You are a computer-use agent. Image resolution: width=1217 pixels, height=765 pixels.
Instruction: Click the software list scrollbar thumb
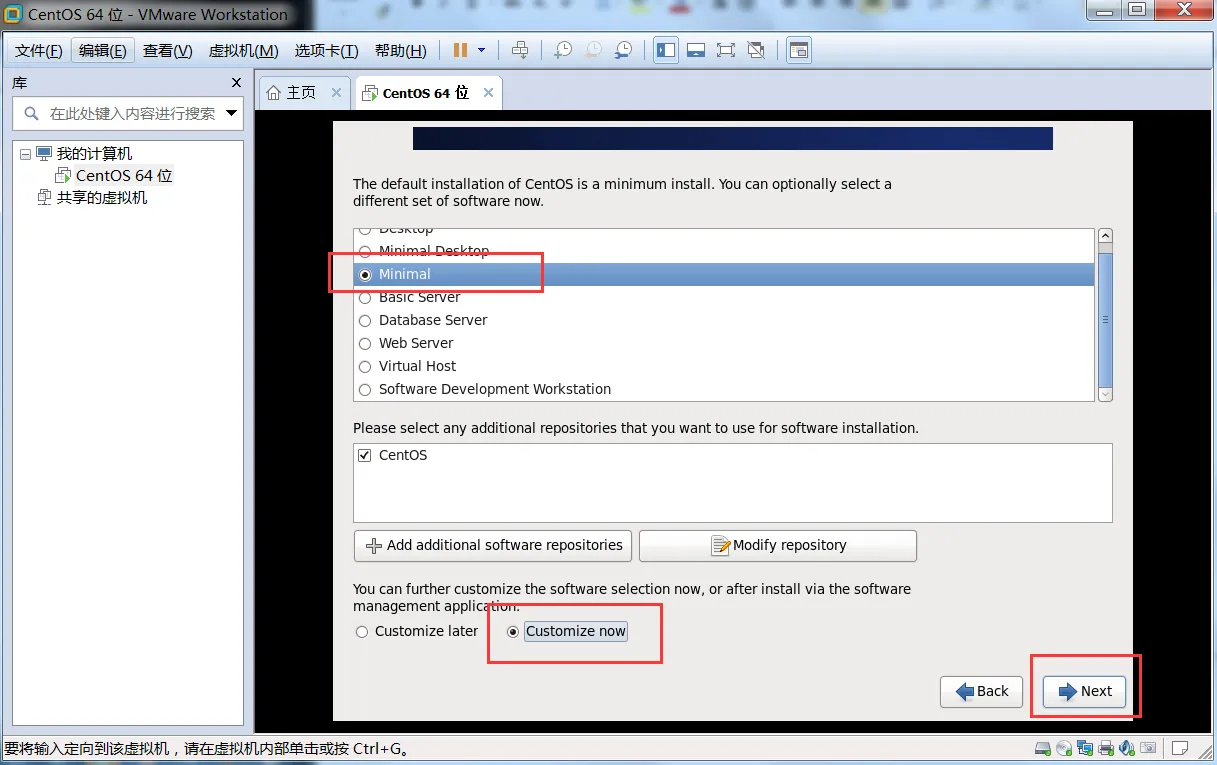coord(1105,318)
